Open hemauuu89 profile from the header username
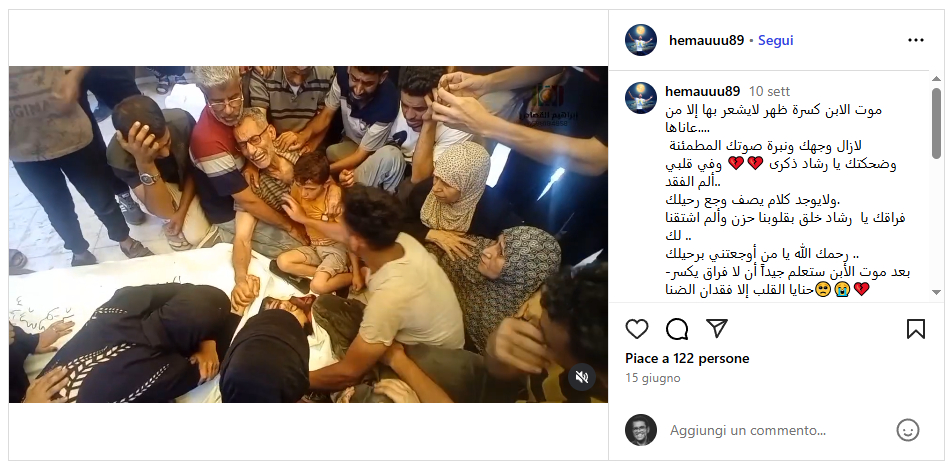Viewport: 948px width, 465px height. pos(706,41)
